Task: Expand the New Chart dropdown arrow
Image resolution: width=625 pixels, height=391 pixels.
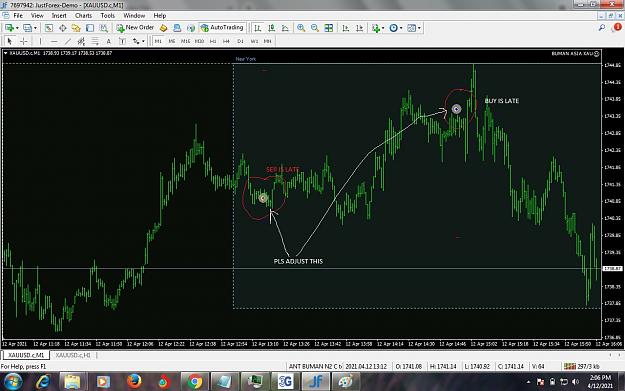Action: [x=17, y=28]
